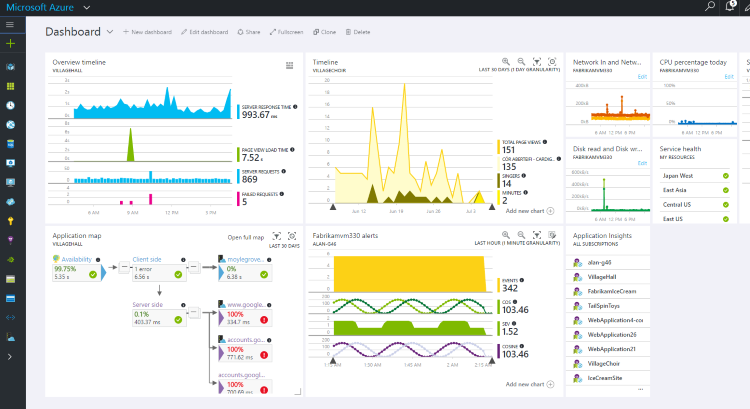
Task: Click the green plus New resource icon
Action: pos(10,44)
